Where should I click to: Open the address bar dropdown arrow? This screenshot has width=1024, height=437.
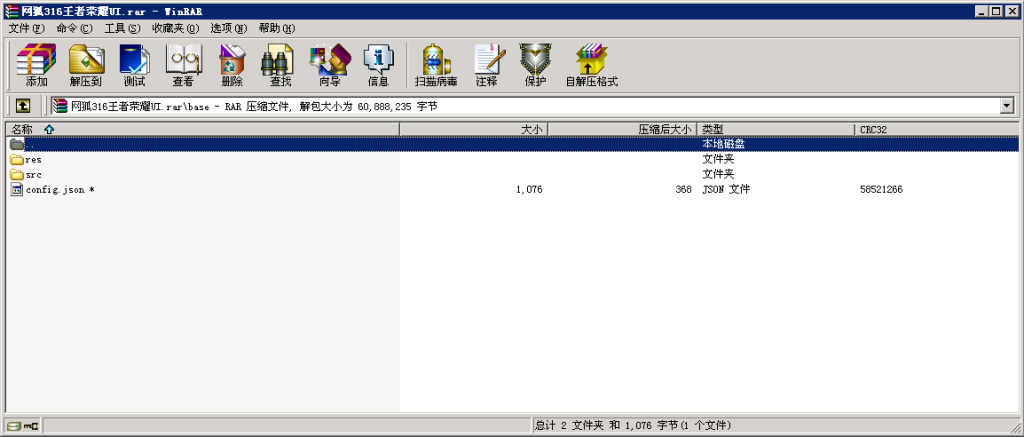pyautogui.click(x=1006, y=105)
